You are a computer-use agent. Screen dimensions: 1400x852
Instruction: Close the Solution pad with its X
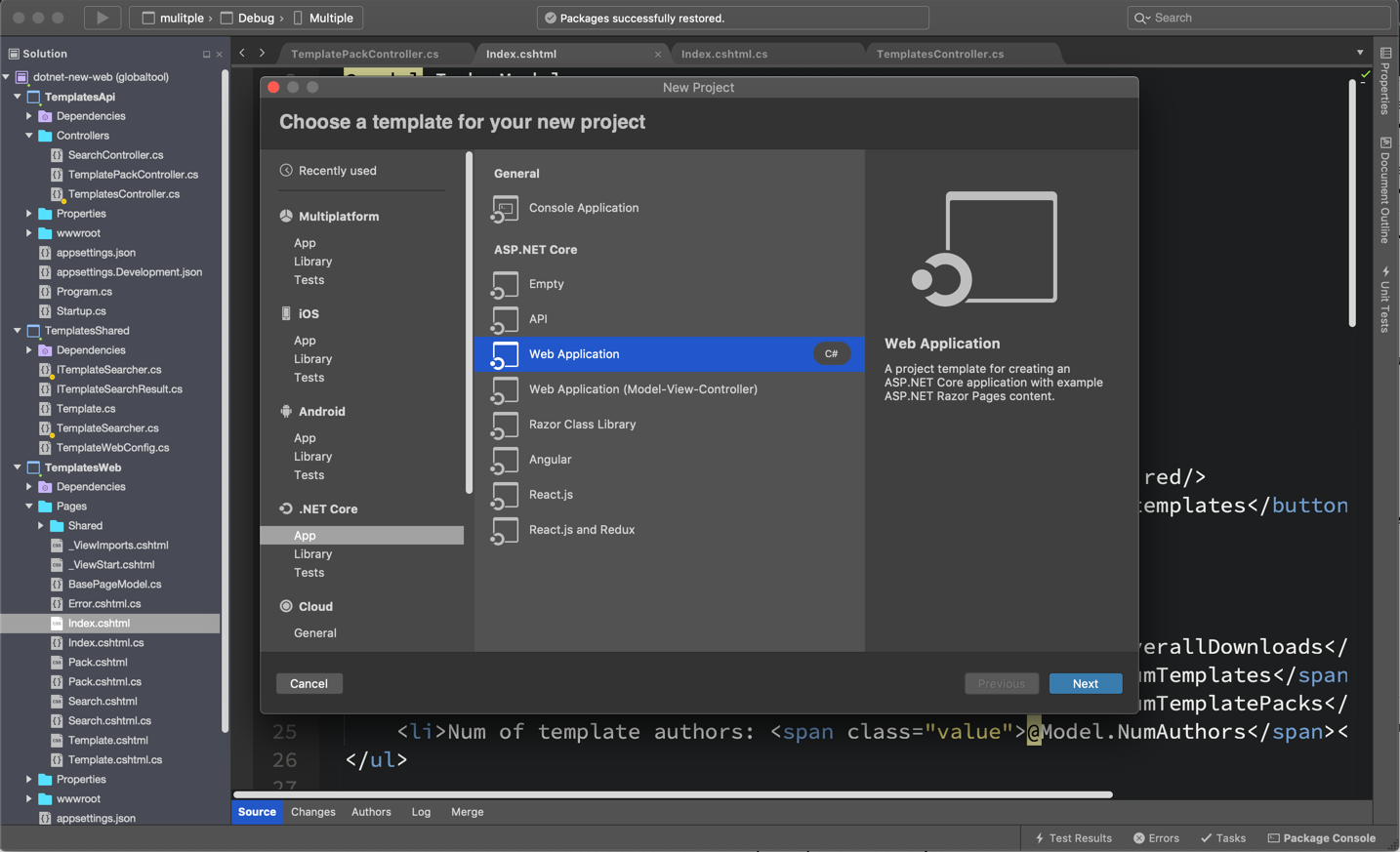(219, 54)
